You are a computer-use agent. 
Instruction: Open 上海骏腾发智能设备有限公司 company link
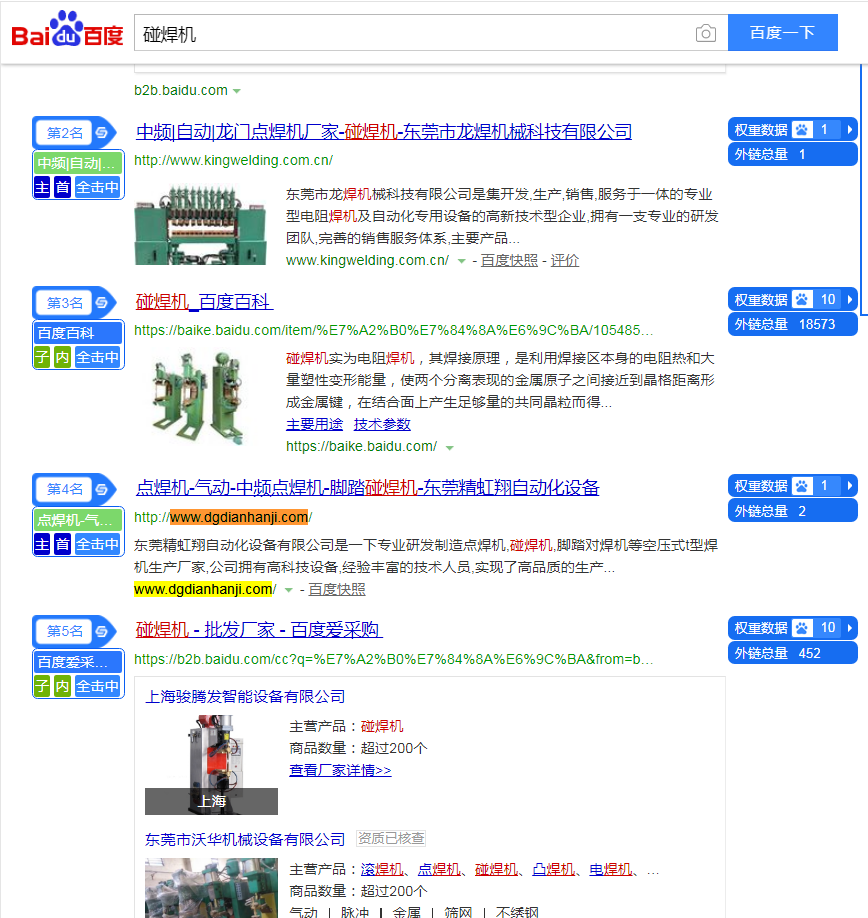[245, 697]
